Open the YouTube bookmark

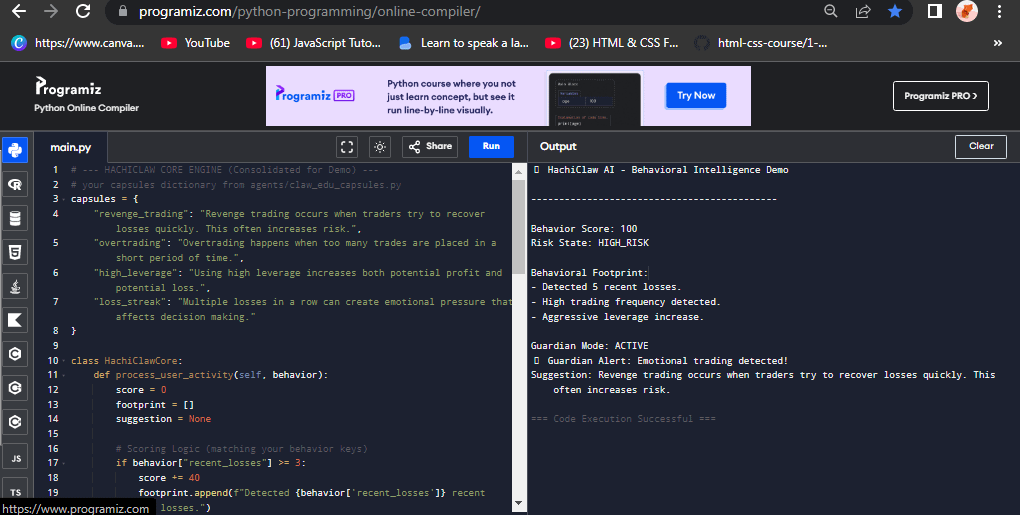[x=195, y=43]
